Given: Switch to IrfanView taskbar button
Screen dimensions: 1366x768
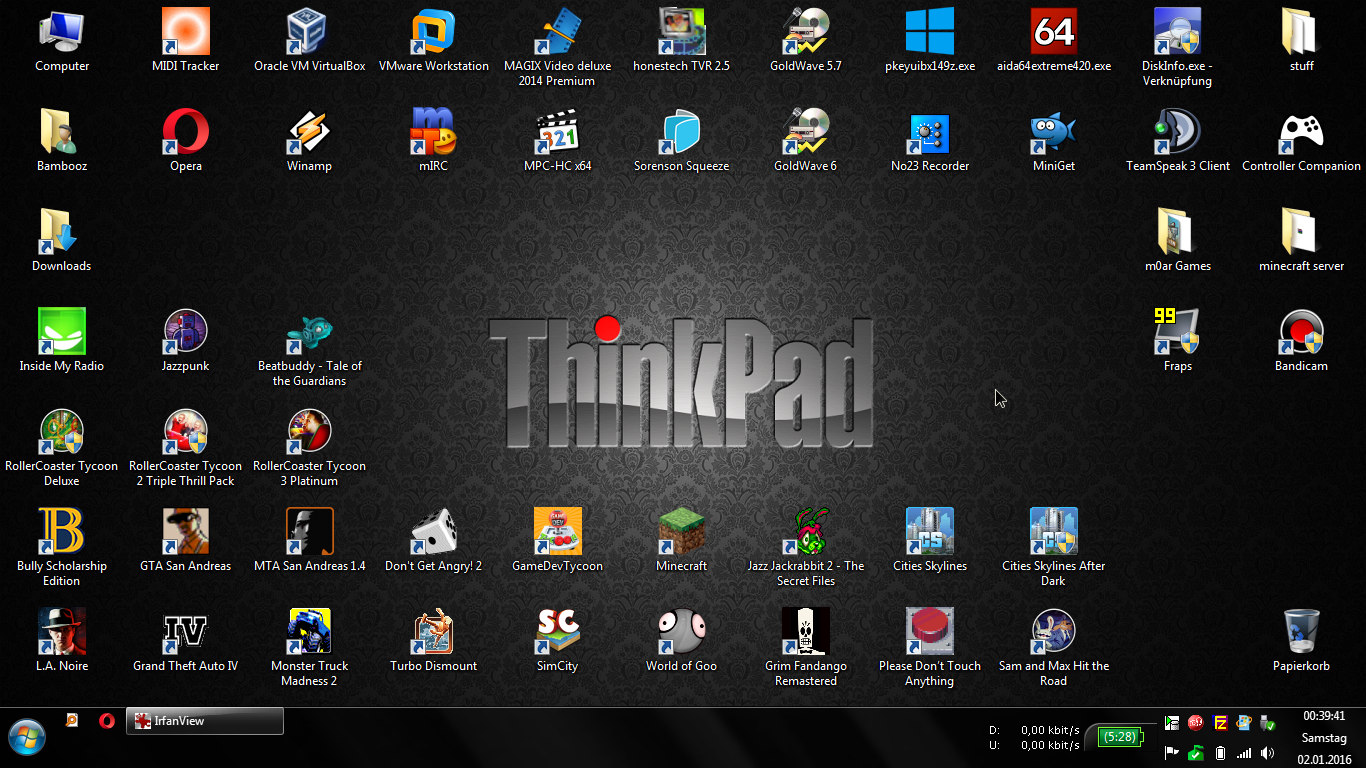Looking at the screenshot, I should tap(205, 721).
